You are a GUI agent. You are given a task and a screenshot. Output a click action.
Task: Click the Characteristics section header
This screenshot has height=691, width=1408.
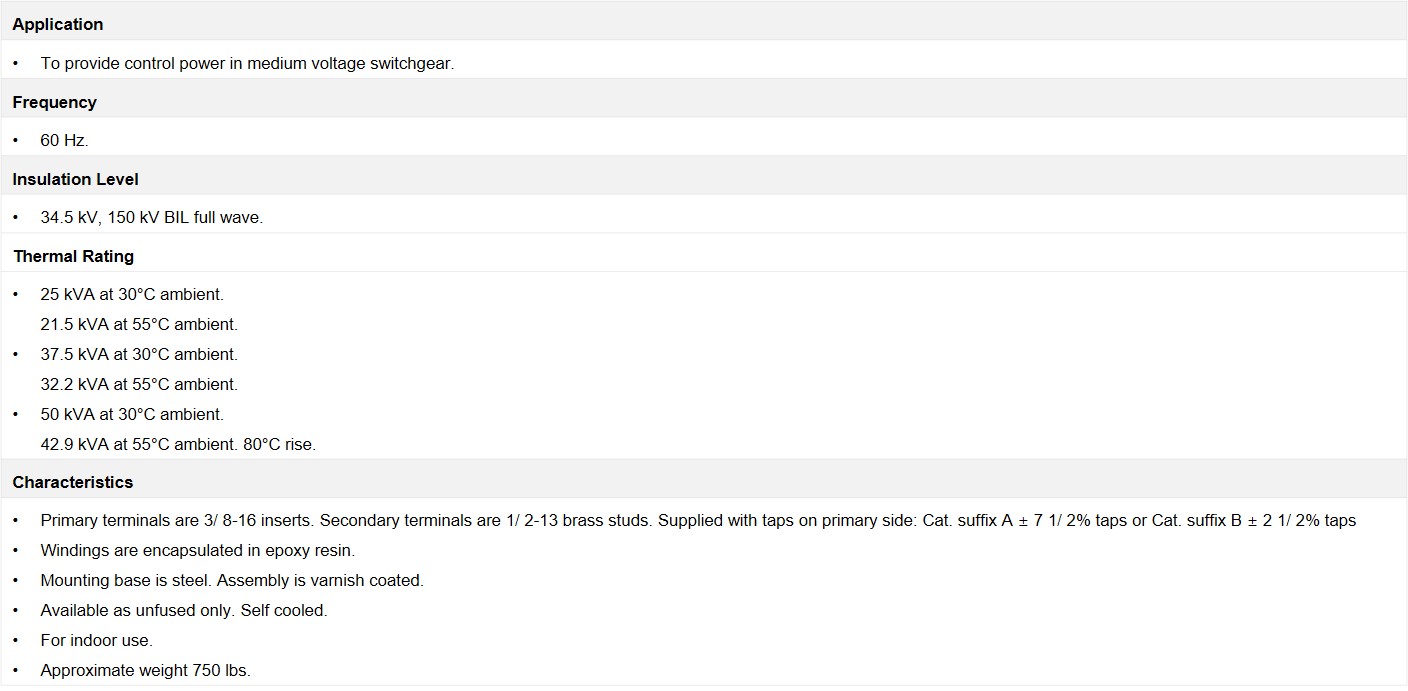click(72, 482)
